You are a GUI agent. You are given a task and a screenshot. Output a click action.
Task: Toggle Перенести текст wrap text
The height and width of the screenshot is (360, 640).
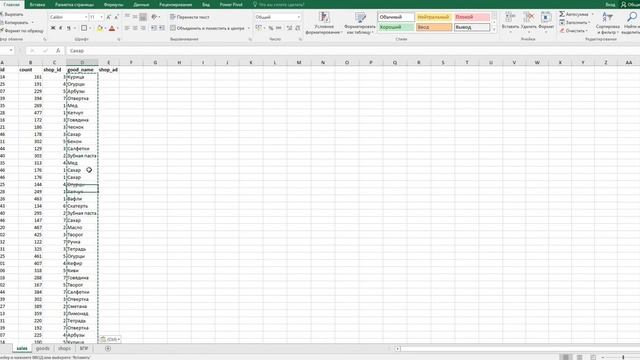point(190,17)
